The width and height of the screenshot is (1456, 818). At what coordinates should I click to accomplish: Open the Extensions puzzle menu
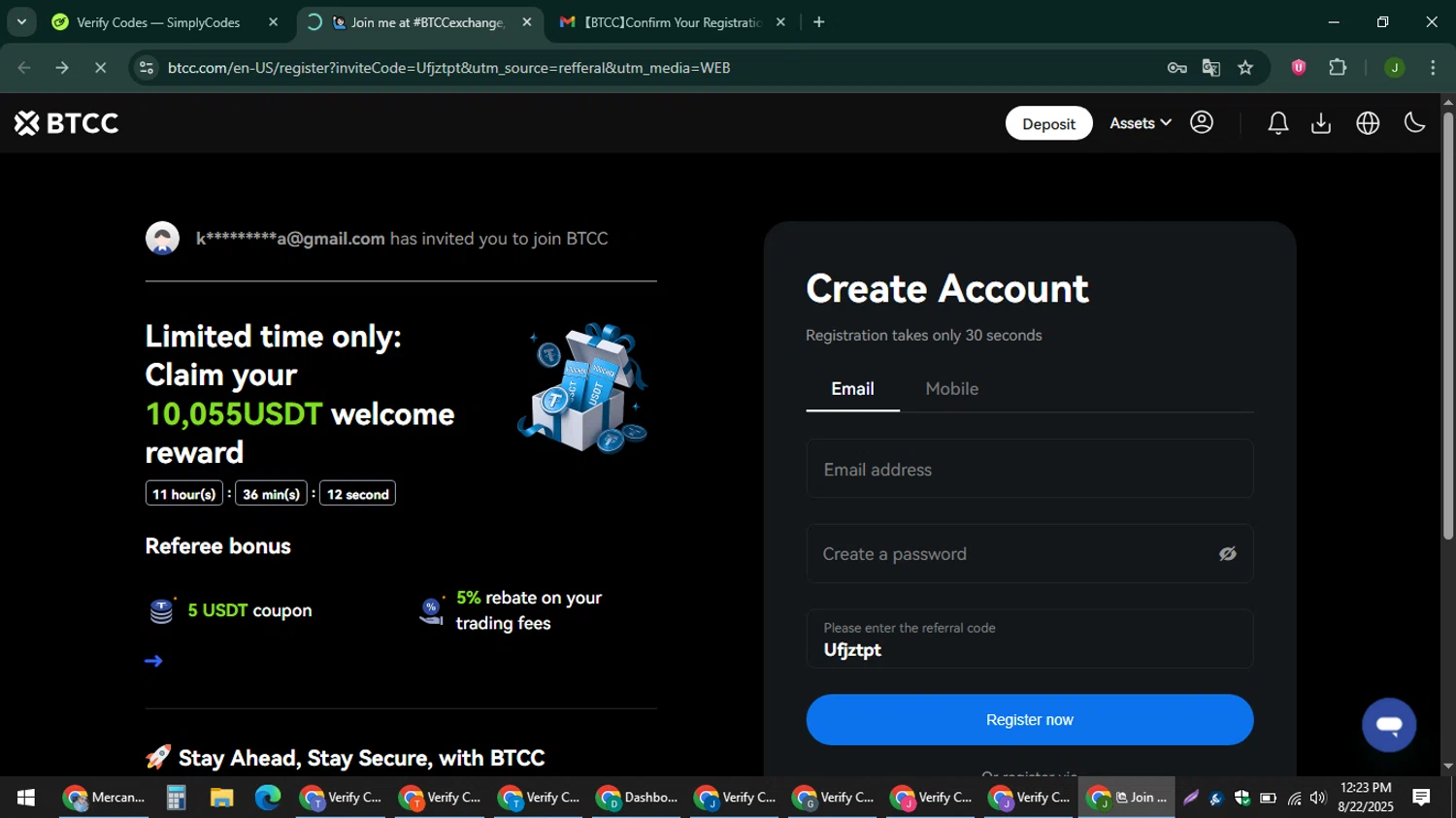point(1338,67)
